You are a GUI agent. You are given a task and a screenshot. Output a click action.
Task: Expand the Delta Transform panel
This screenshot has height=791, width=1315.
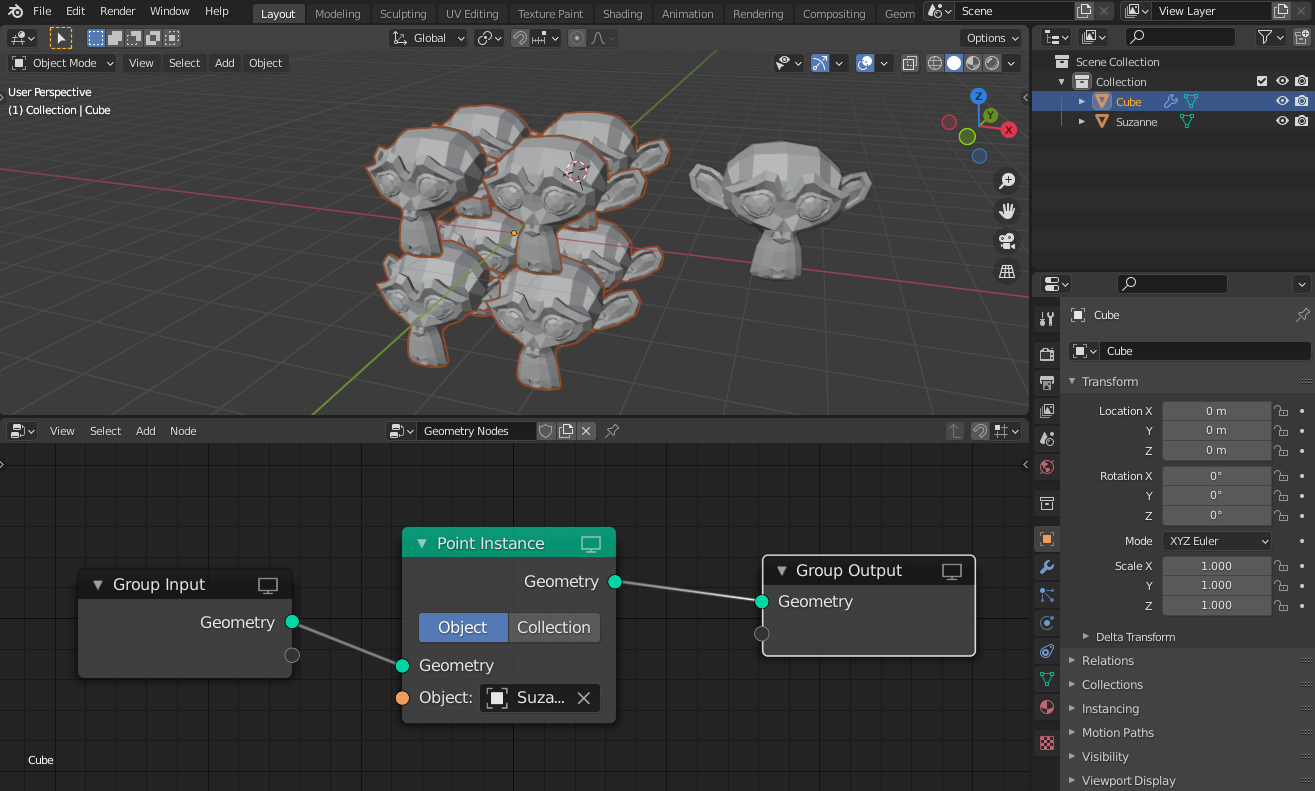pos(1135,637)
